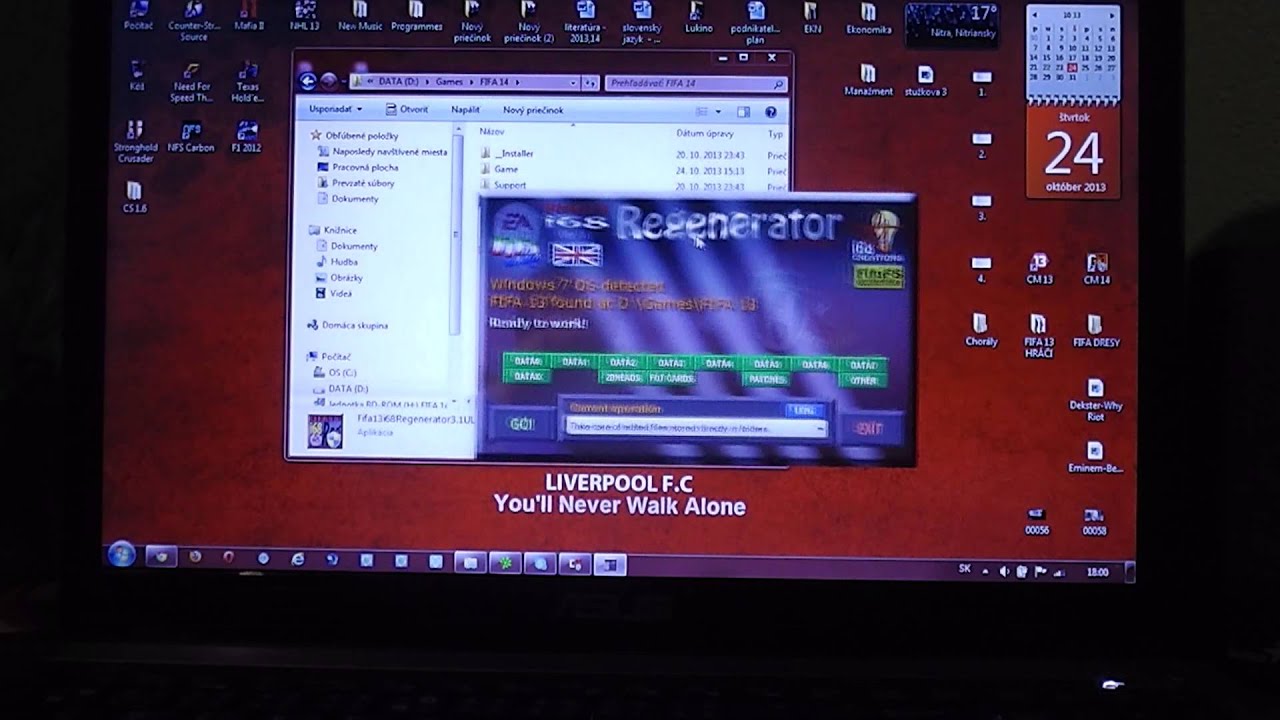Open Eminem-Be... file on desktop
This screenshot has width=1280, height=720.
(1095, 457)
